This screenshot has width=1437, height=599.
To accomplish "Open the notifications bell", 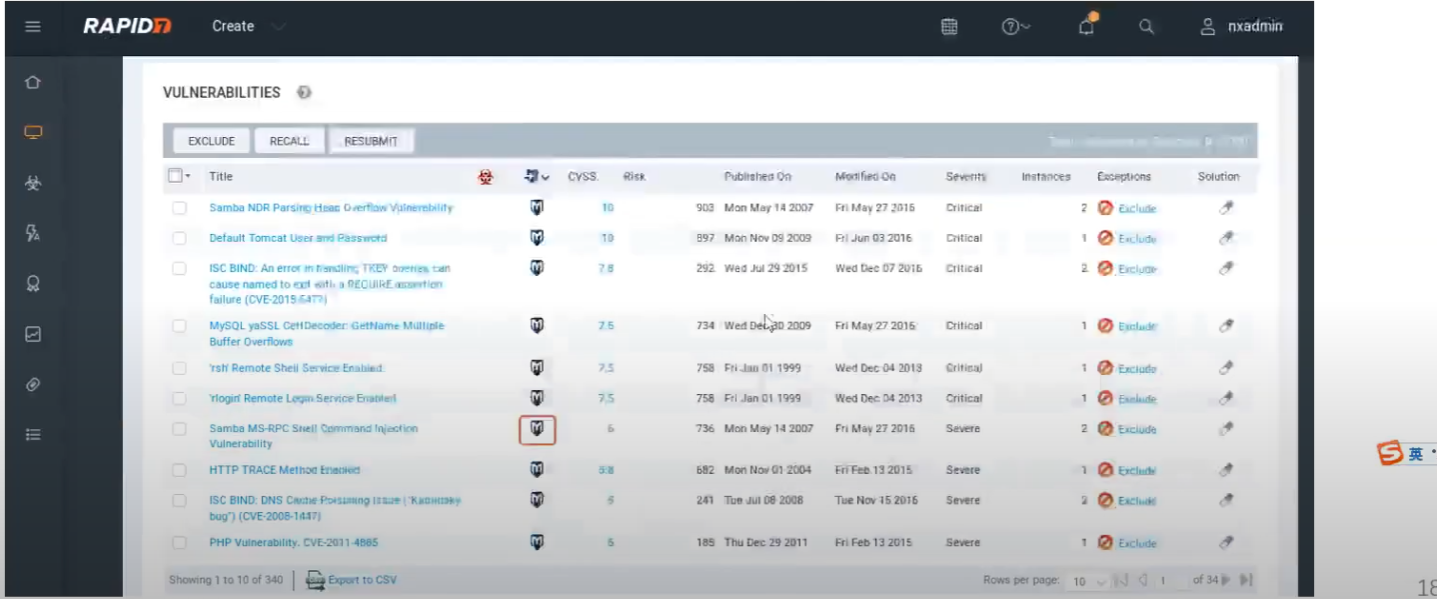I will click(1087, 26).
